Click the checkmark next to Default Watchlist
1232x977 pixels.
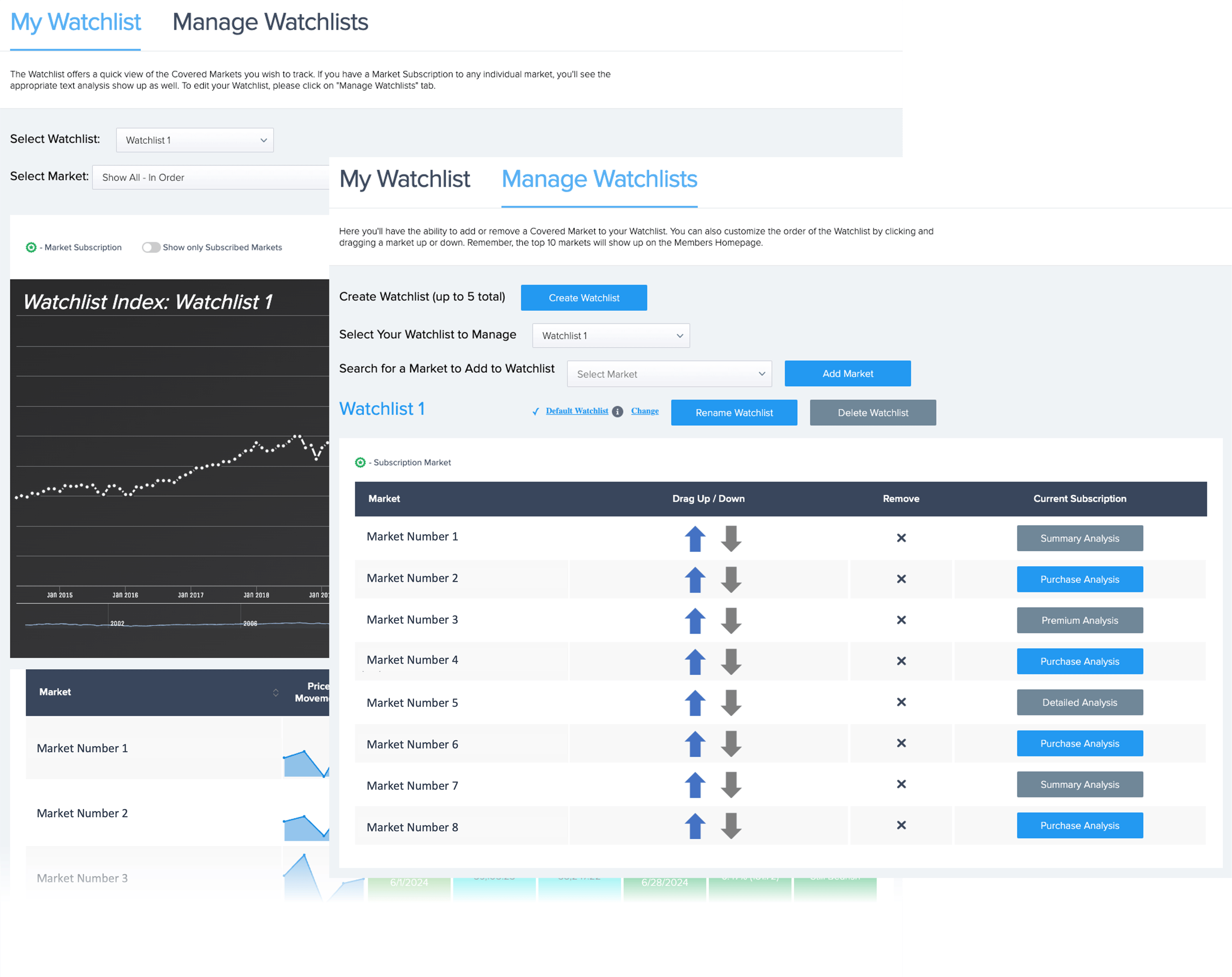coord(536,411)
